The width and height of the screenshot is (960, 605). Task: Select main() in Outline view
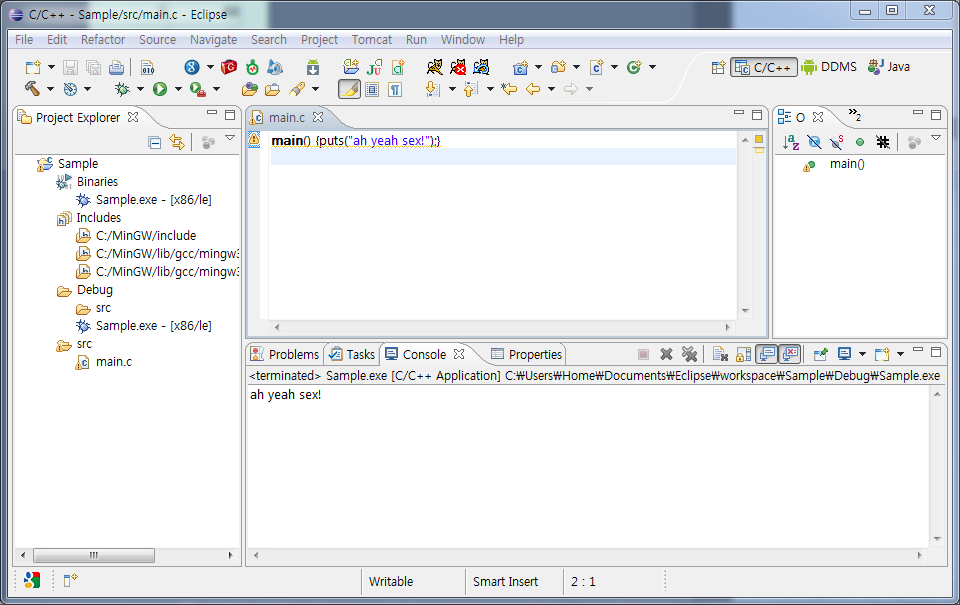tap(847, 164)
